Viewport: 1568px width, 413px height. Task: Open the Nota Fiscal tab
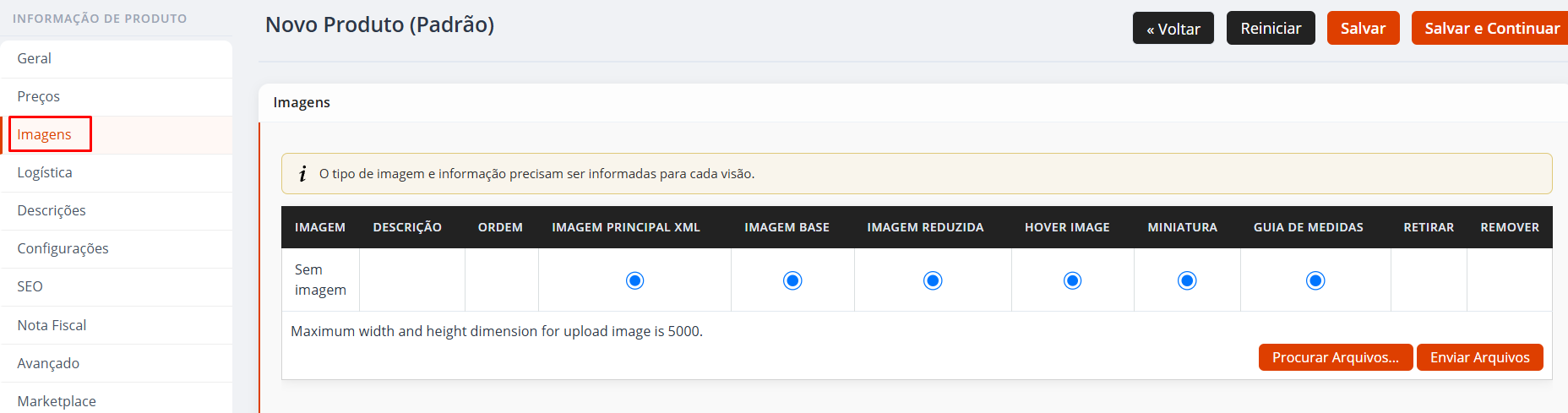pos(117,325)
